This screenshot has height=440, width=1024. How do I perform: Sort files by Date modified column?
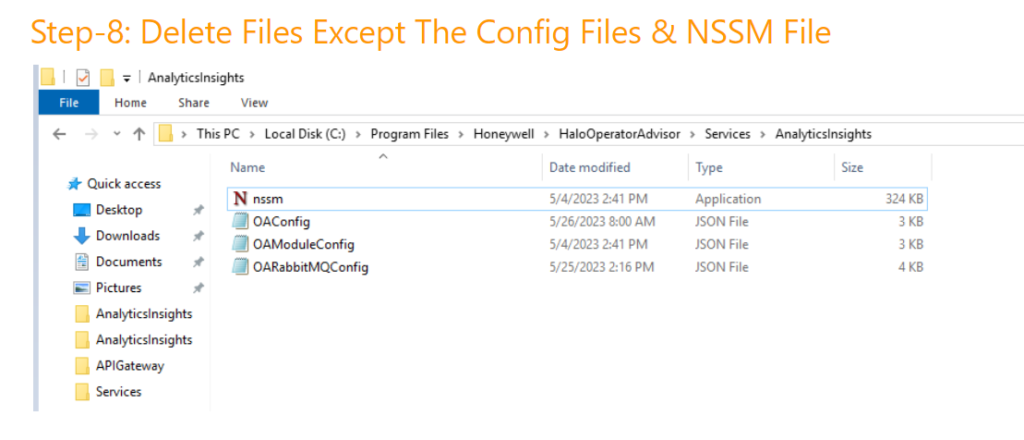click(590, 167)
